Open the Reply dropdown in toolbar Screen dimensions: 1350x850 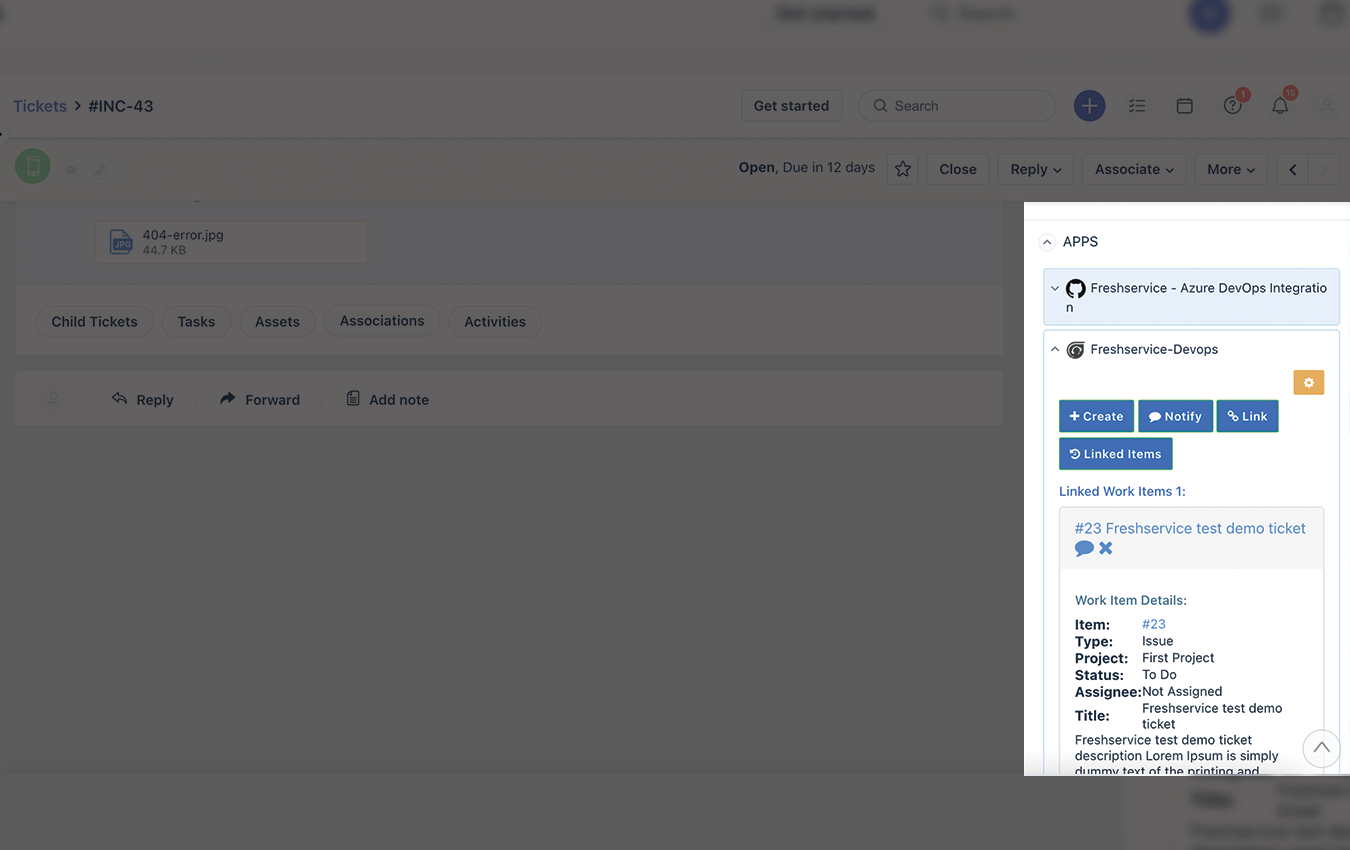(1035, 169)
